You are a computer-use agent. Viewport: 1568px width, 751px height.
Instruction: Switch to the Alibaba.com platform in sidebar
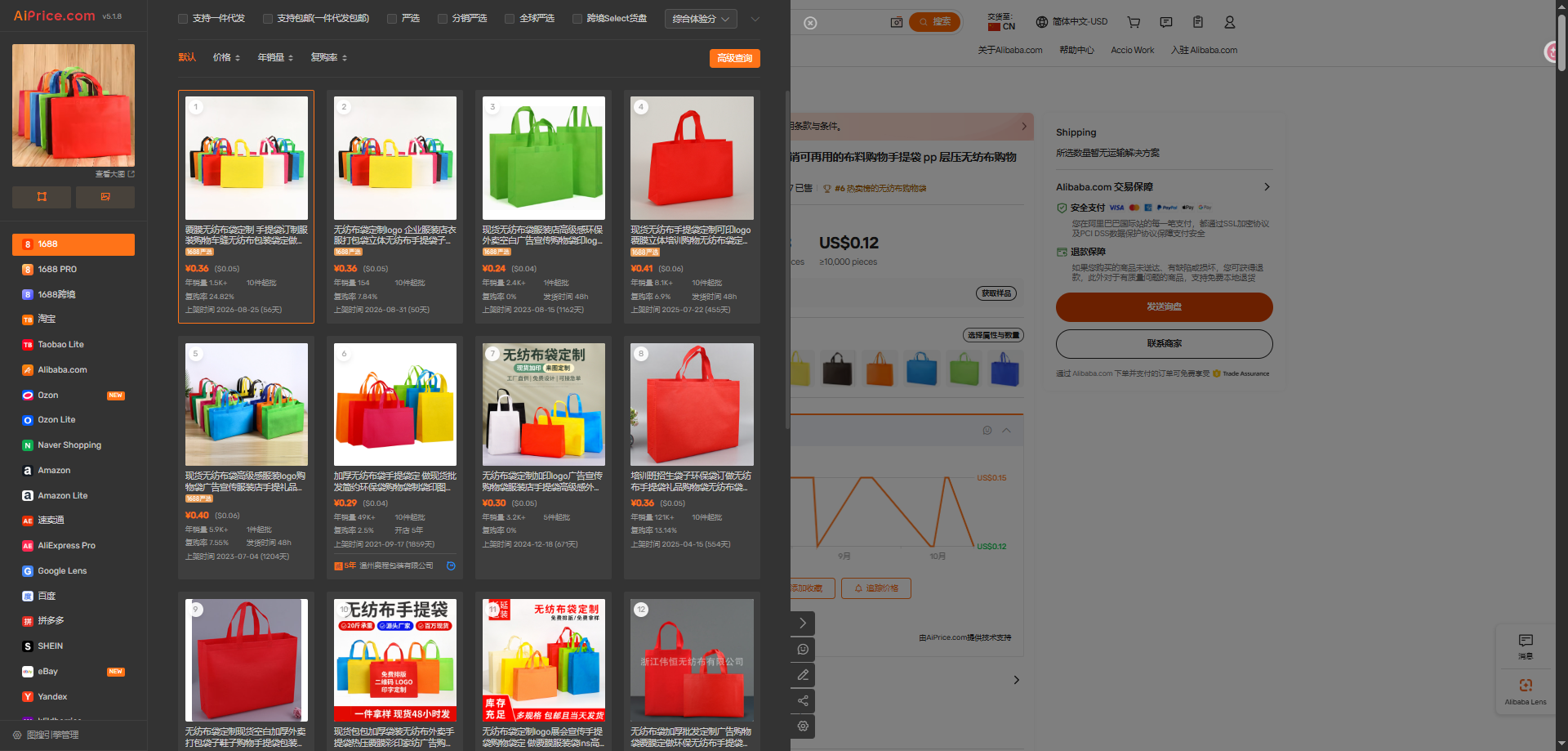(73, 370)
